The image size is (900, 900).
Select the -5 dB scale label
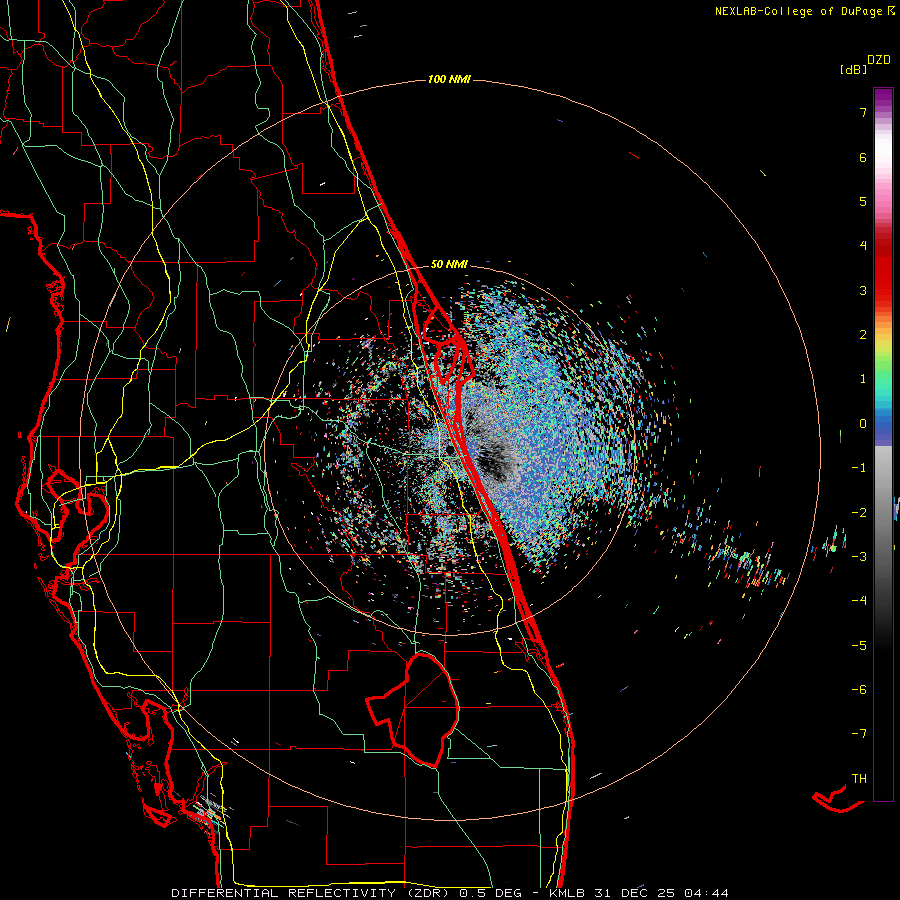click(859, 646)
